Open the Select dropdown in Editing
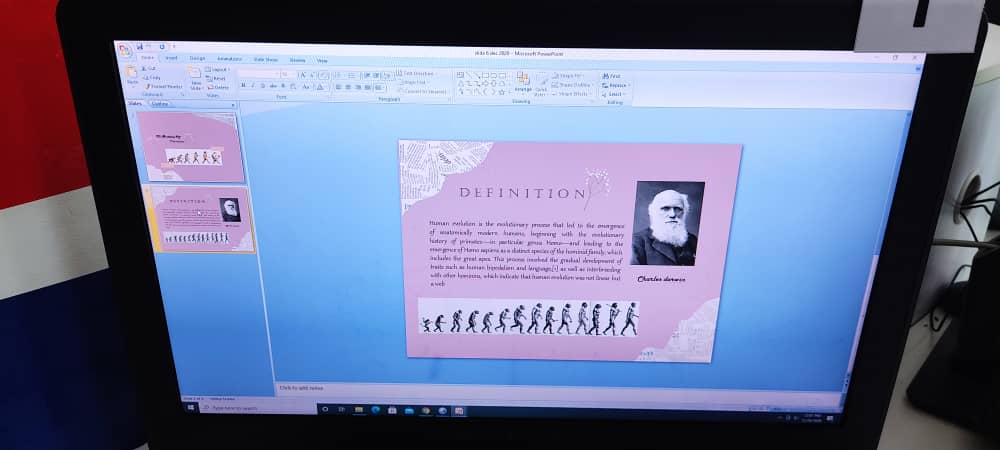This screenshot has height=450, width=1000. pyautogui.click(x=614, y=94)
